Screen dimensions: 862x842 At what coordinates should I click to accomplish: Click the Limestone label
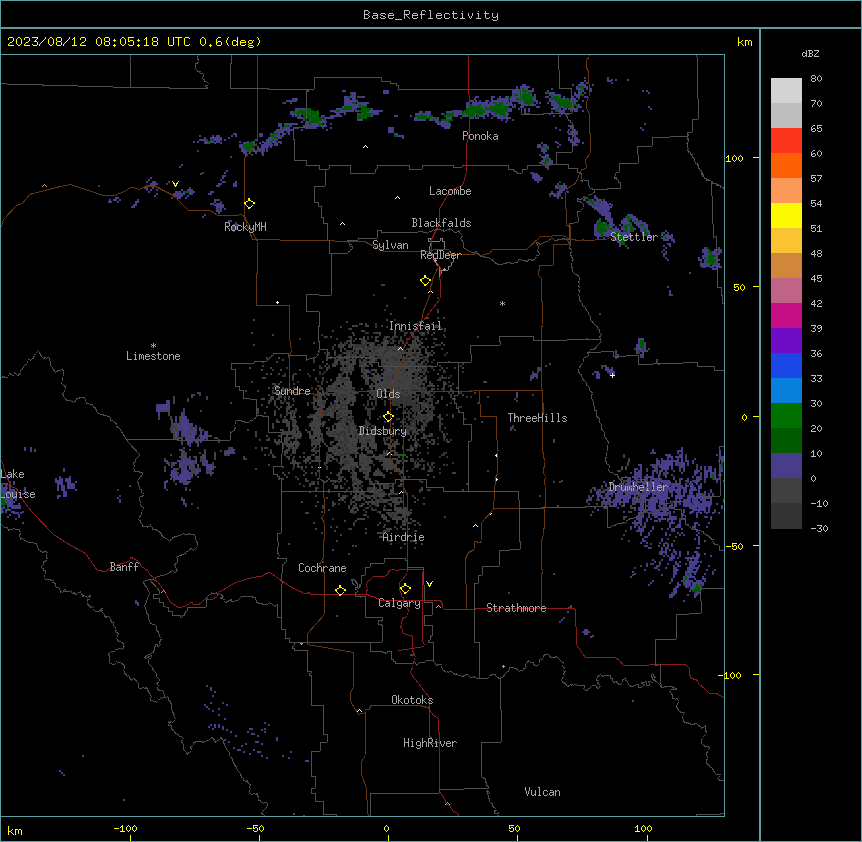point(153,356)
